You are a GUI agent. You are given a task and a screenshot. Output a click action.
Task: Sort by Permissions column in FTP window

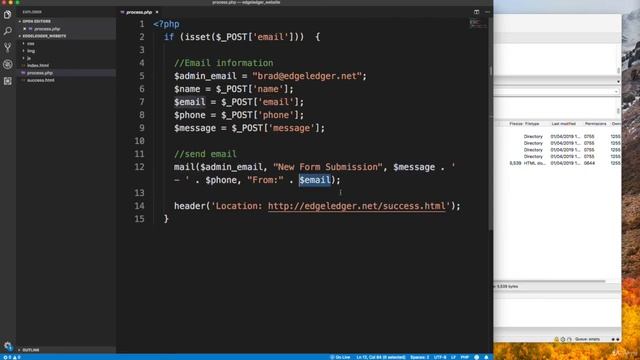595,124
